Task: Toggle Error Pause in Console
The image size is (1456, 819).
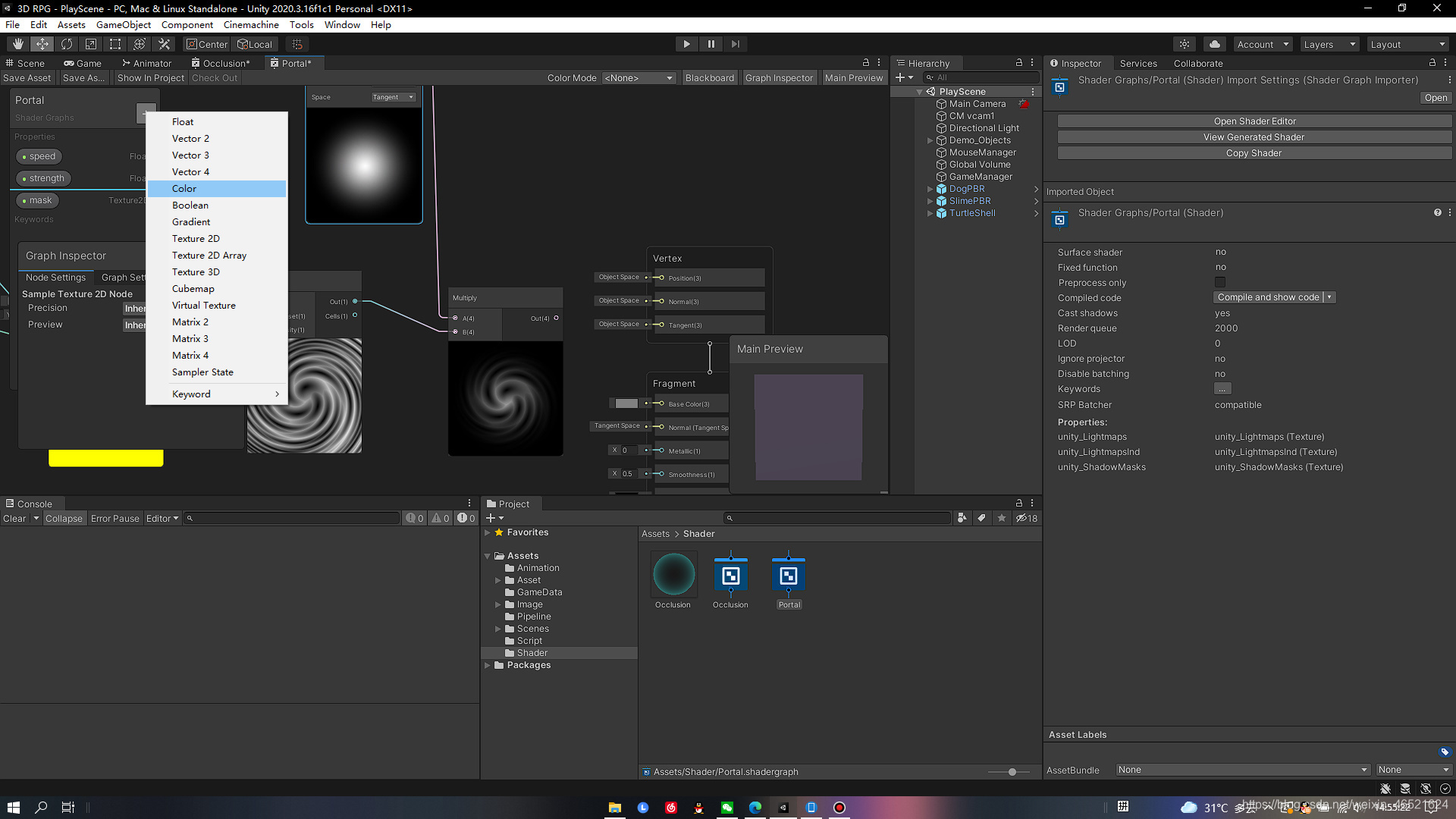Action: (x=115, y=519)
